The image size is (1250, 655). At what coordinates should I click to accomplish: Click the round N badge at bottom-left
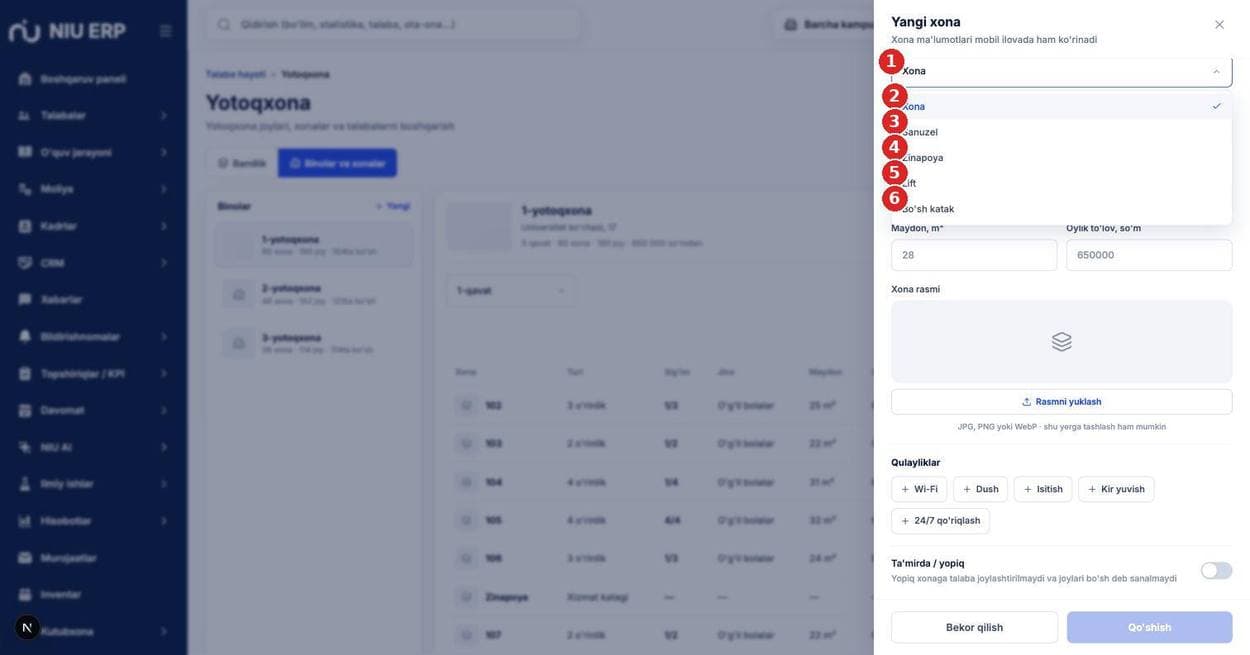(27, 628)
